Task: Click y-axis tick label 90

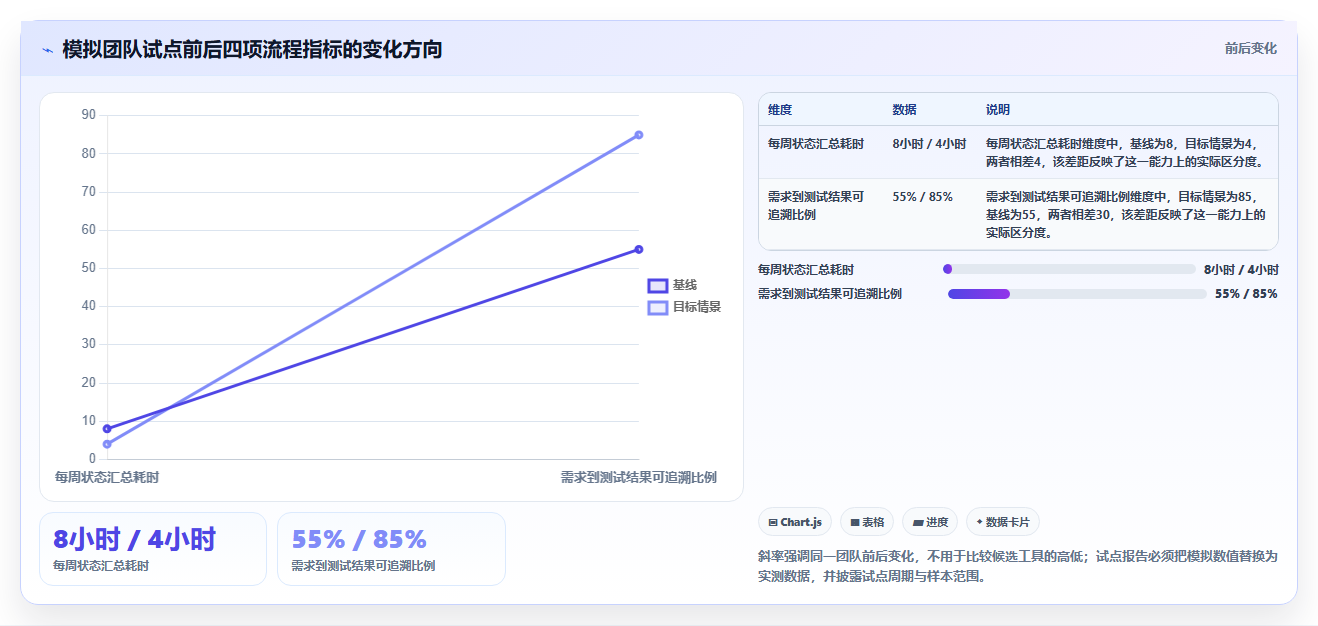Action: coord(88,115)
